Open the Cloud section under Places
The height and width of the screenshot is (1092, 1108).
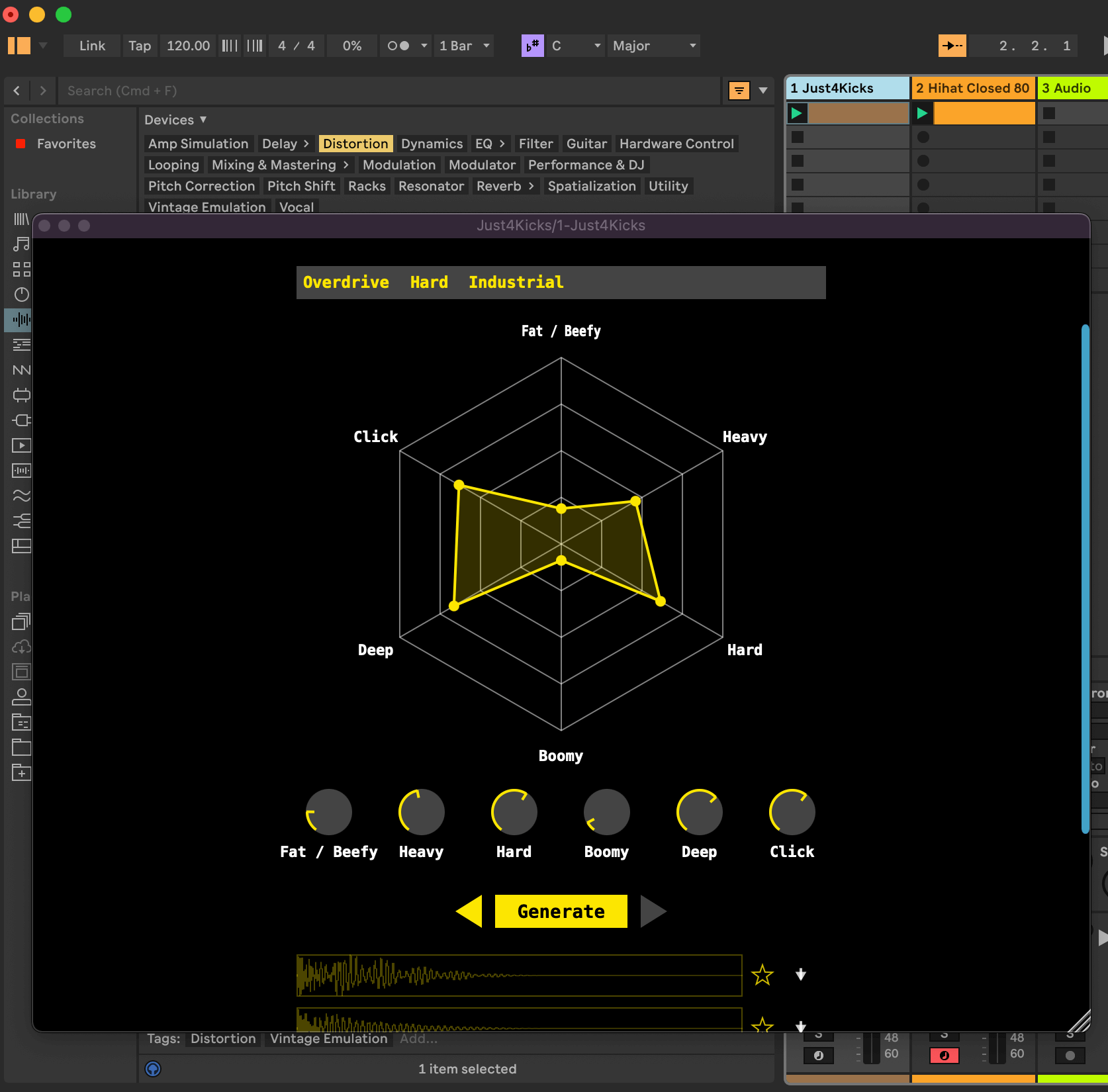coord(21,647)
